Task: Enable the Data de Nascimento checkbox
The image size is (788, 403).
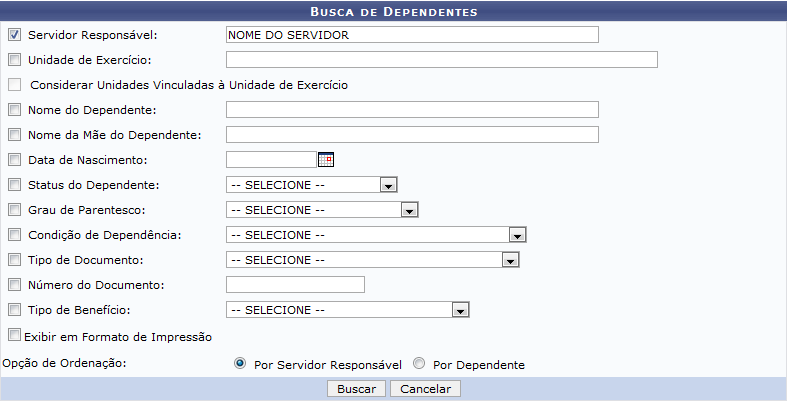Action: click(x=14, y=160)
